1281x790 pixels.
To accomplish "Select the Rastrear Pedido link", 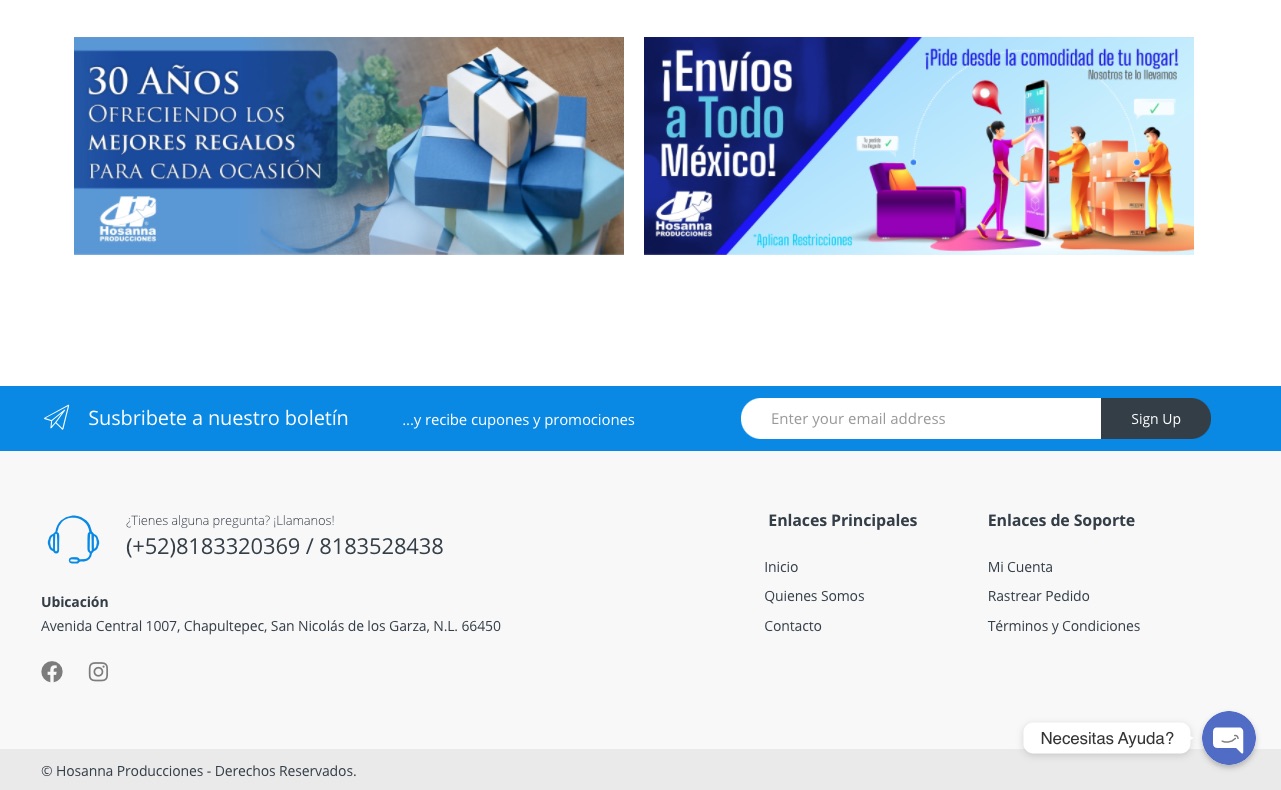I will 1038,596.
